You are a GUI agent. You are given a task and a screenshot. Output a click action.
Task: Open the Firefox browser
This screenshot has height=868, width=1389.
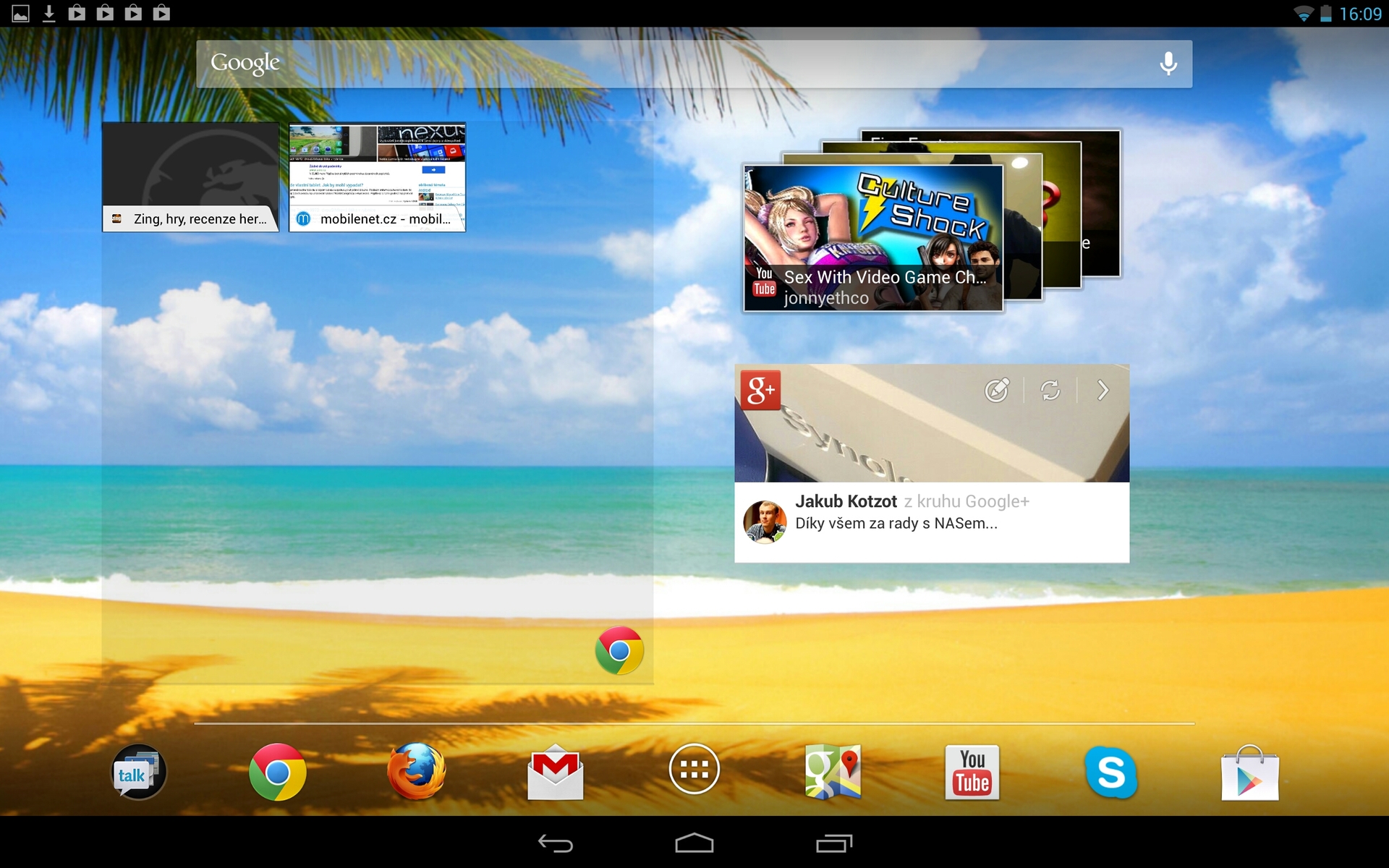pos(417,771)
